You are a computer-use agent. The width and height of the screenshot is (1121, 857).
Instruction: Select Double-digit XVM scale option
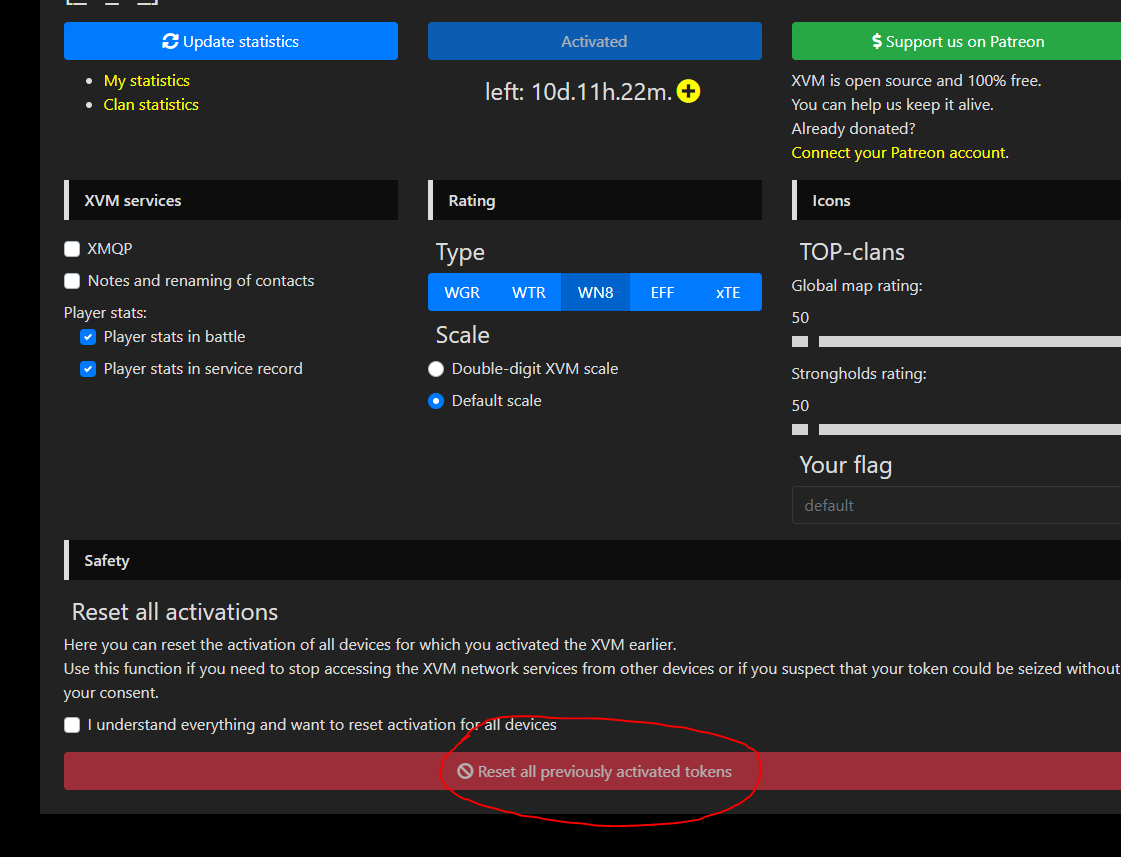tap(436, 370)
